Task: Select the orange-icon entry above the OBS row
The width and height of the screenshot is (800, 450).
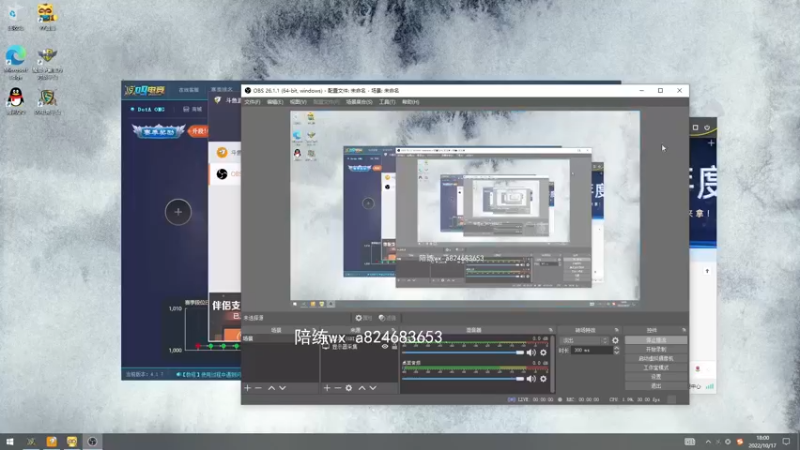Action: tap(226, 152)
